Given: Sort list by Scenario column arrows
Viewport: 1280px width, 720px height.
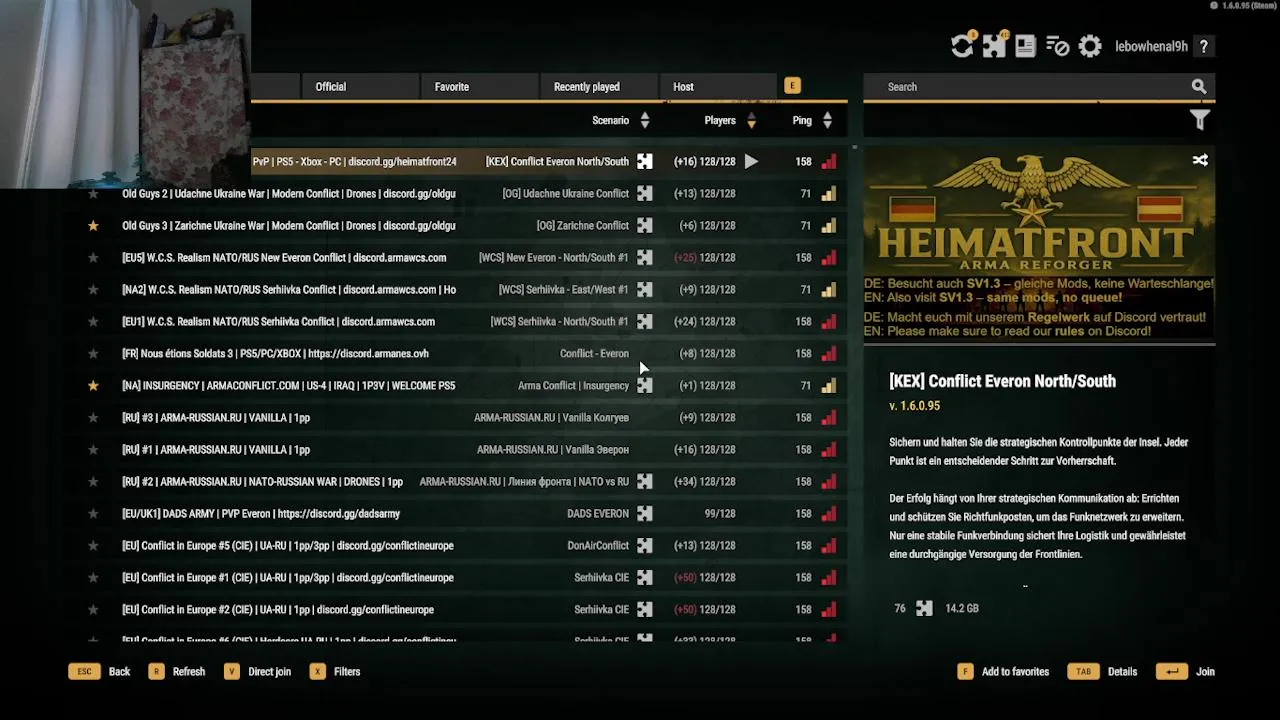Looking at the screenshot, I should tap(645, 120).
